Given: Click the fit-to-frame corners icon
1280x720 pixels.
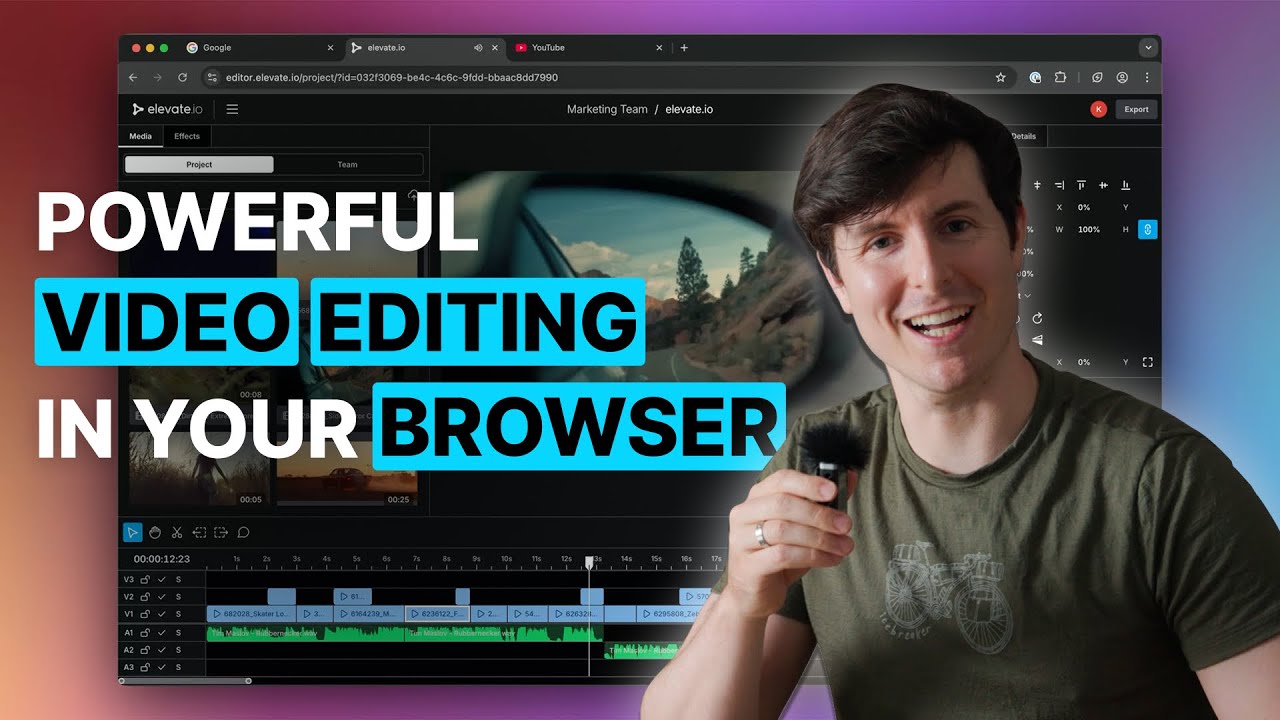Looking at the screenshot, I should [1147, 362].
